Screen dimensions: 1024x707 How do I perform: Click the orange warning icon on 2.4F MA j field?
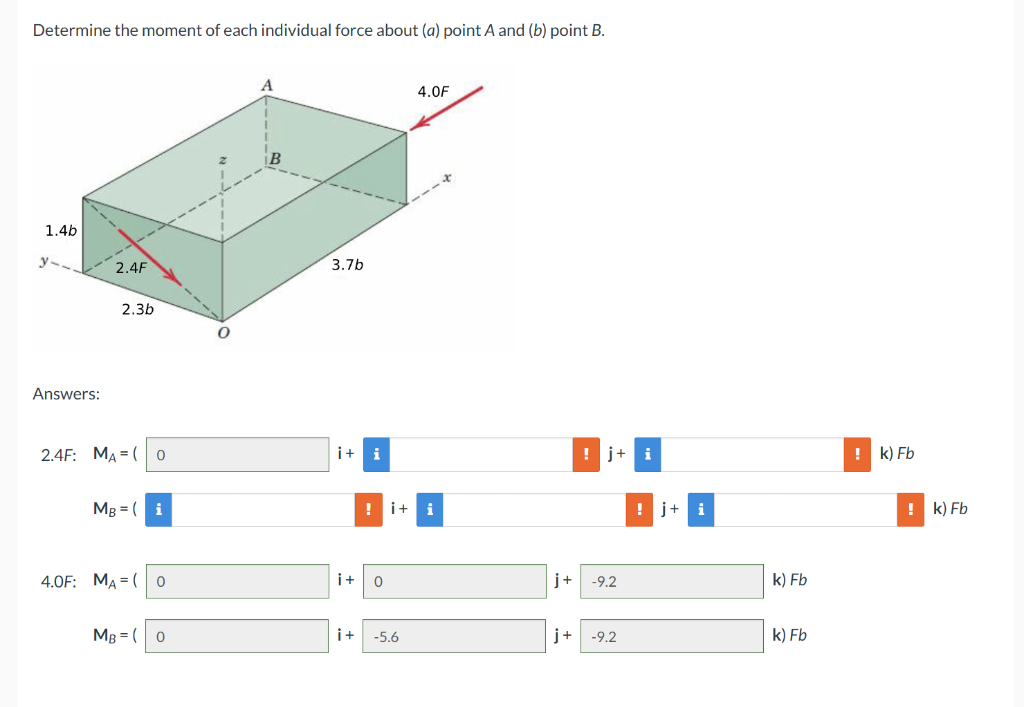tap(586, 454)
